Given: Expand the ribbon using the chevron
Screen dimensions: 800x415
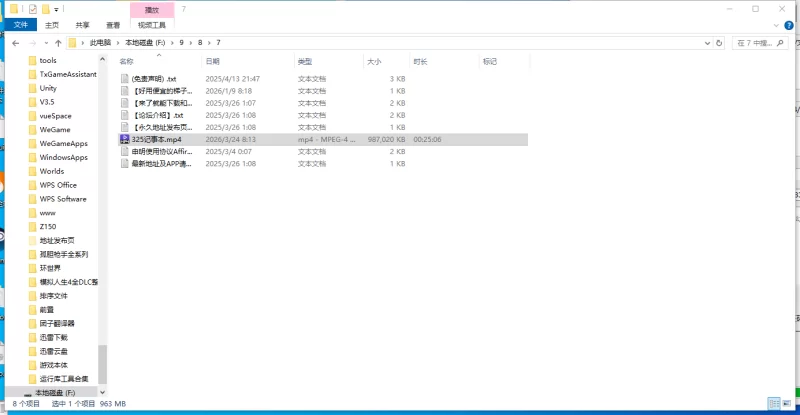Looking at the screenshot, I should tap(775, 24).
